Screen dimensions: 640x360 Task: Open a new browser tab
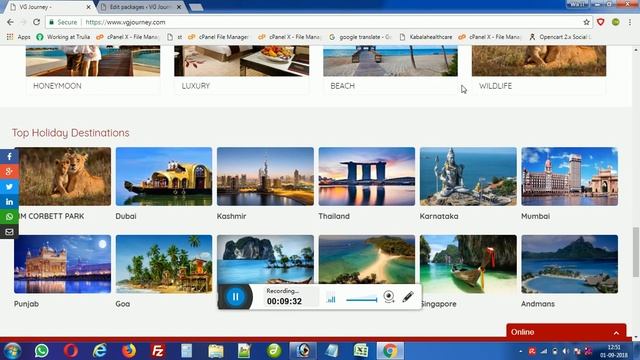tap(196, 7)
